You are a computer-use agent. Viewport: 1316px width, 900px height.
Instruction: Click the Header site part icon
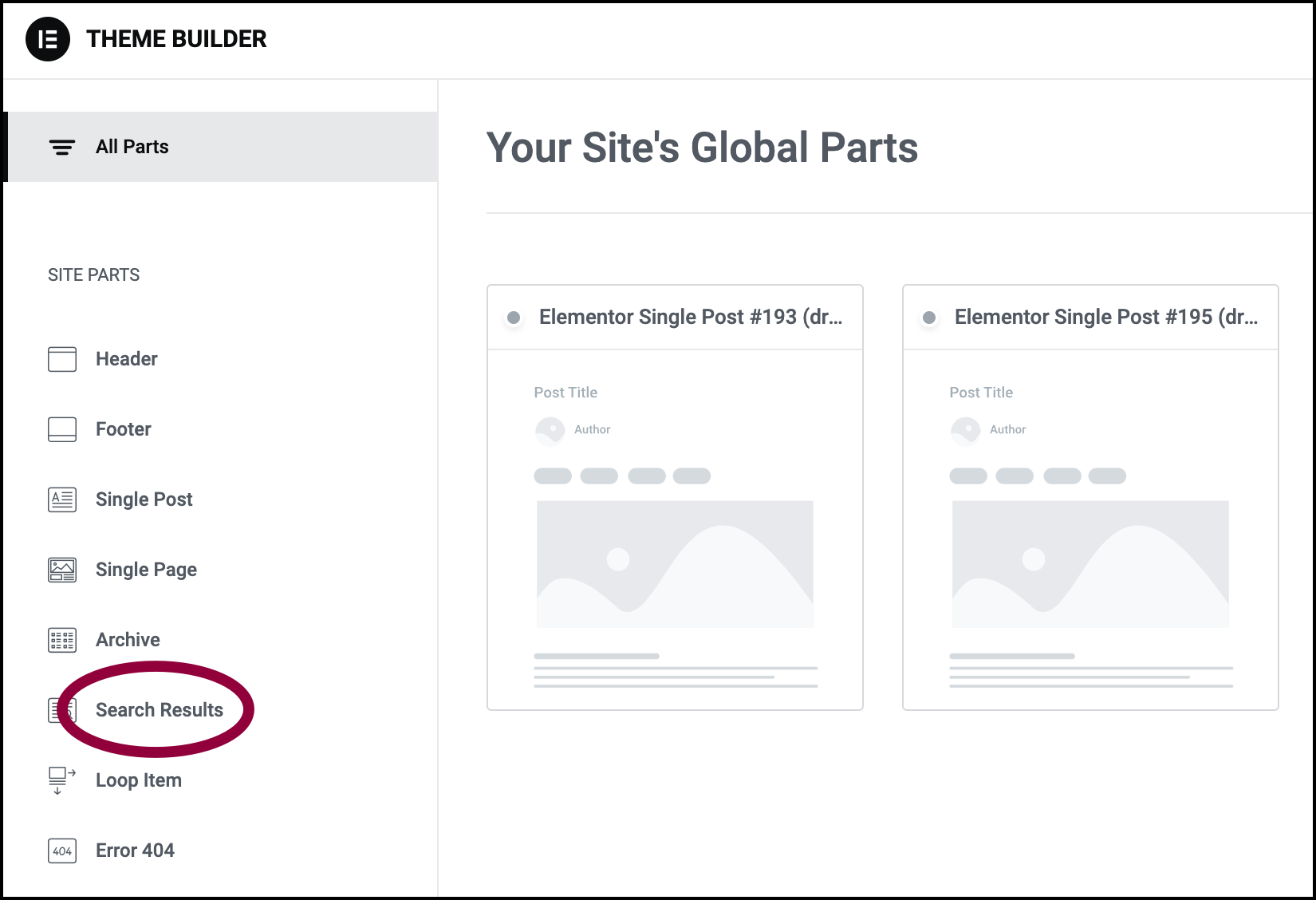[x=62, y=359]
